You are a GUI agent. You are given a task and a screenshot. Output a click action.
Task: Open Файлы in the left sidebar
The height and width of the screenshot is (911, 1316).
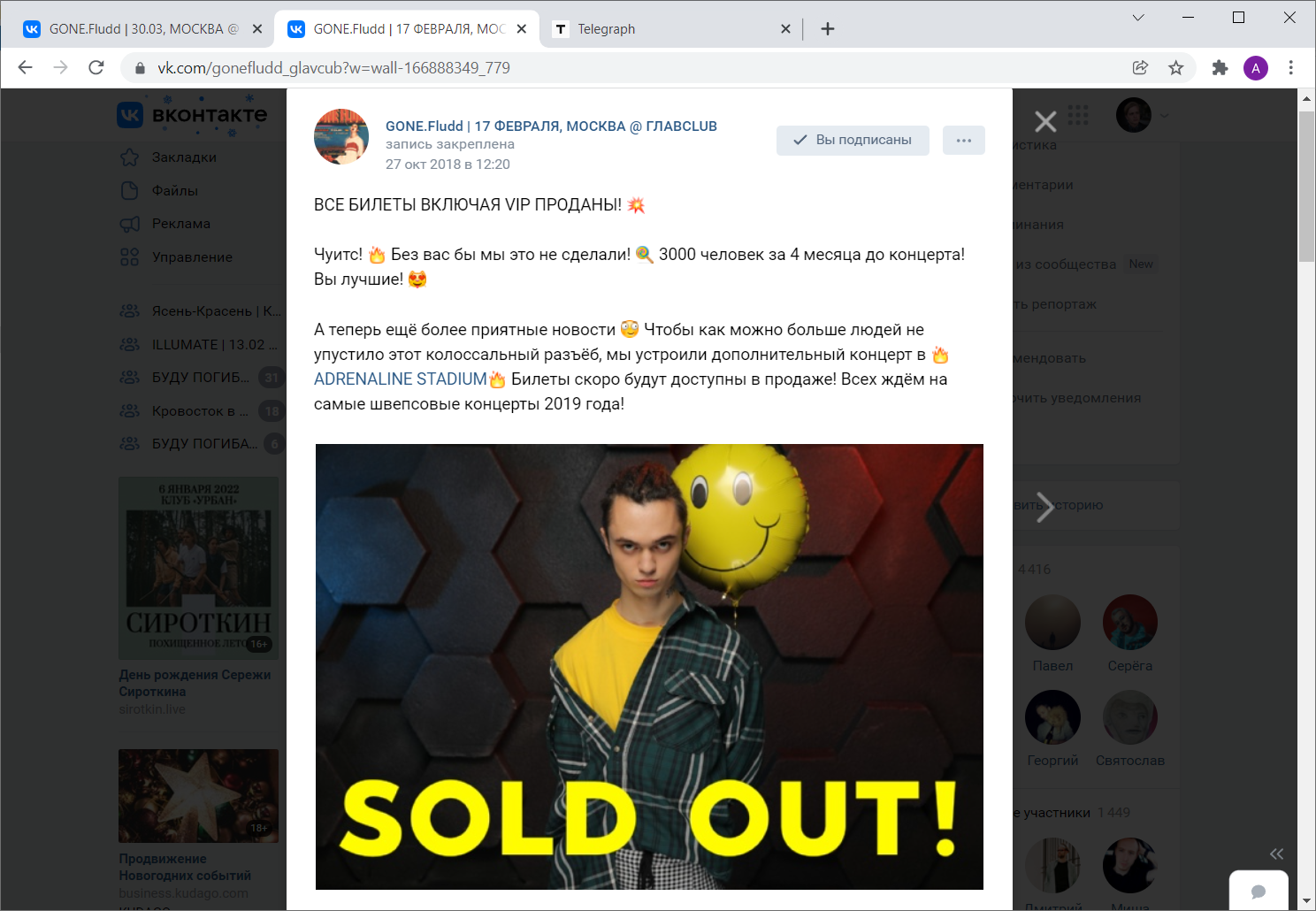tap(175, 191)
